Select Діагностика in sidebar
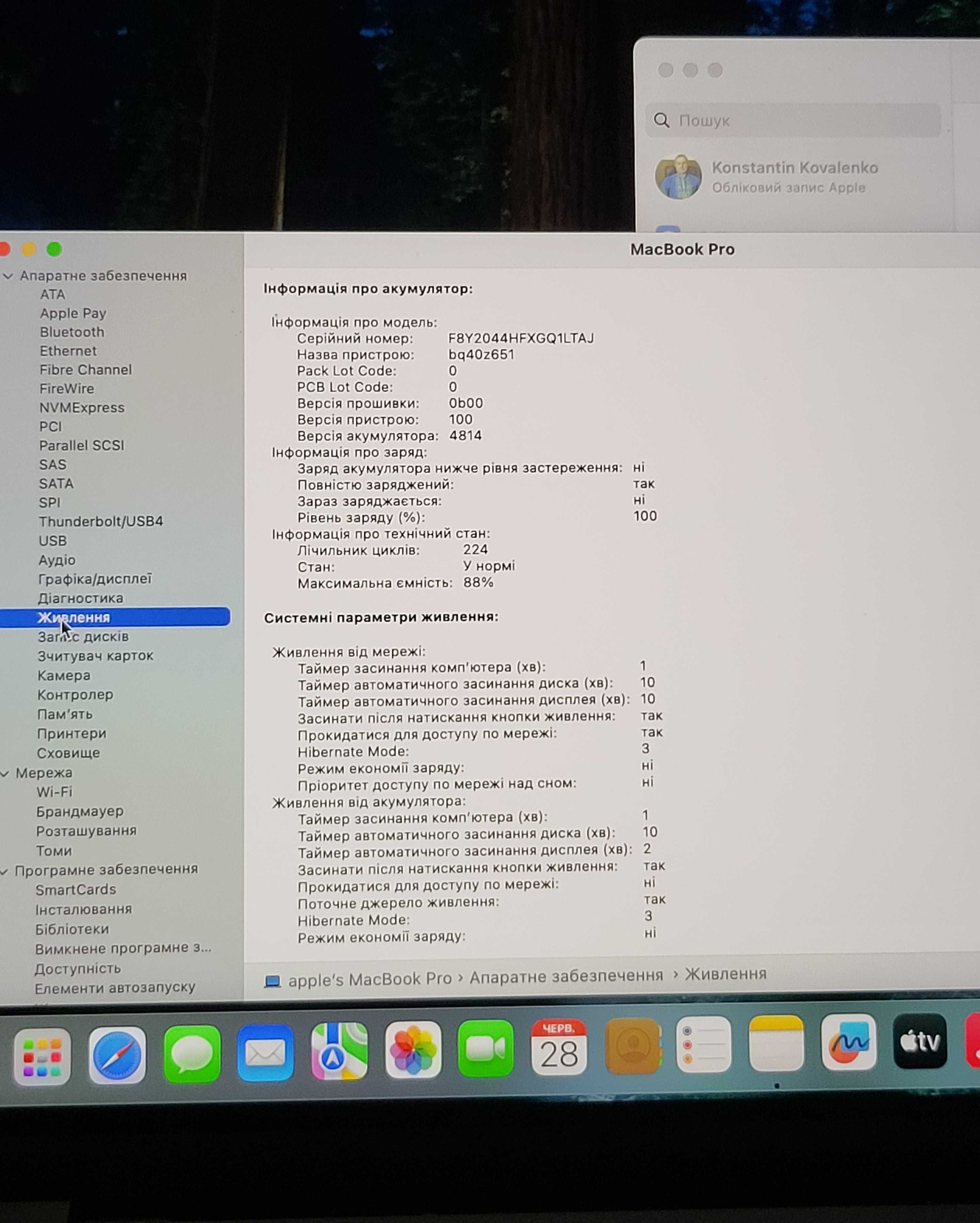This screenshot has height=1223, width=980. [80, 598]
